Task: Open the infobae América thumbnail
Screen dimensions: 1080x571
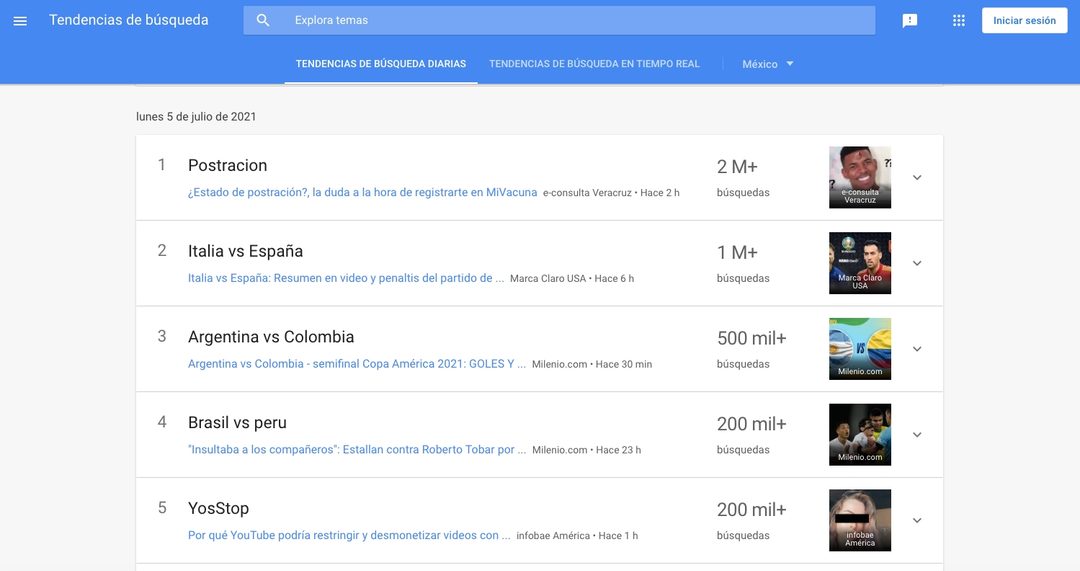Action: [860, 521]
